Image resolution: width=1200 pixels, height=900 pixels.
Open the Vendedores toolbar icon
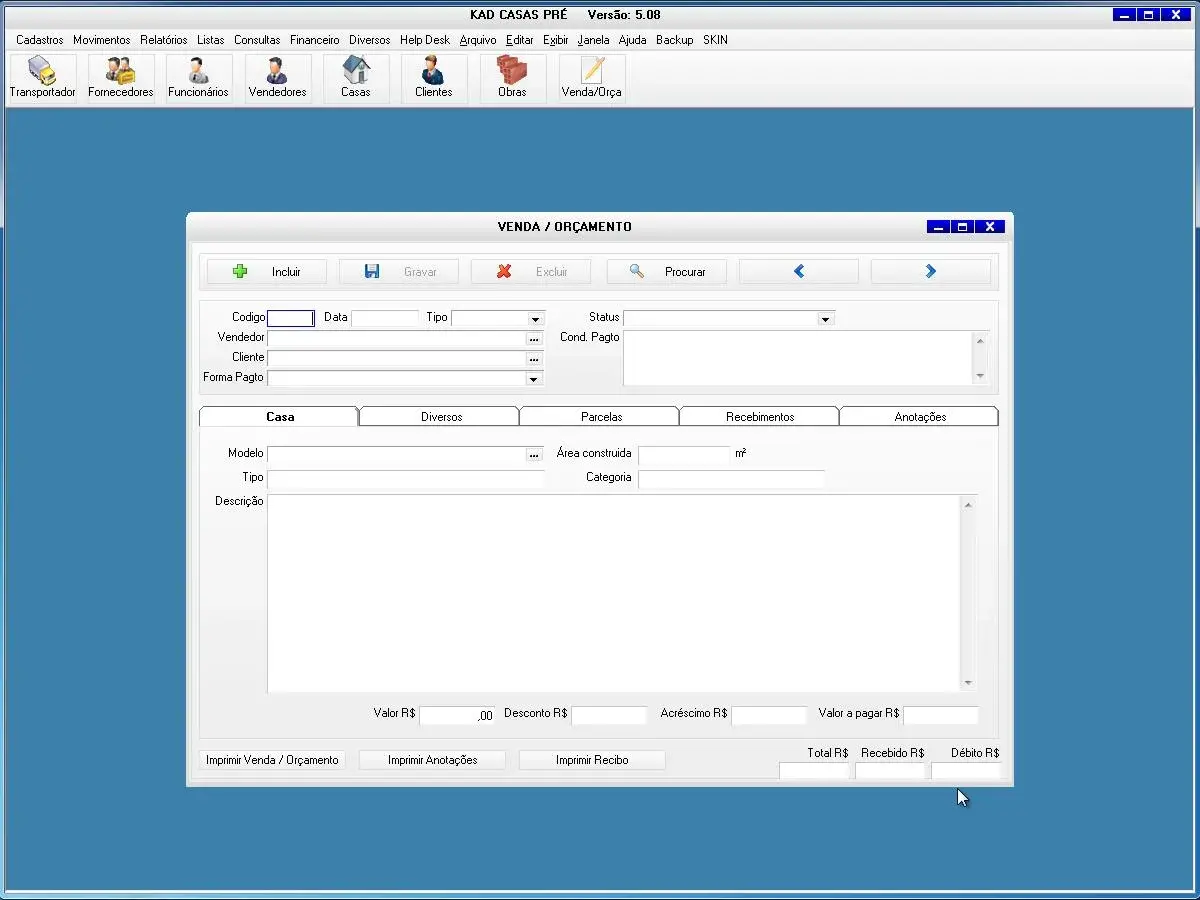277,78
